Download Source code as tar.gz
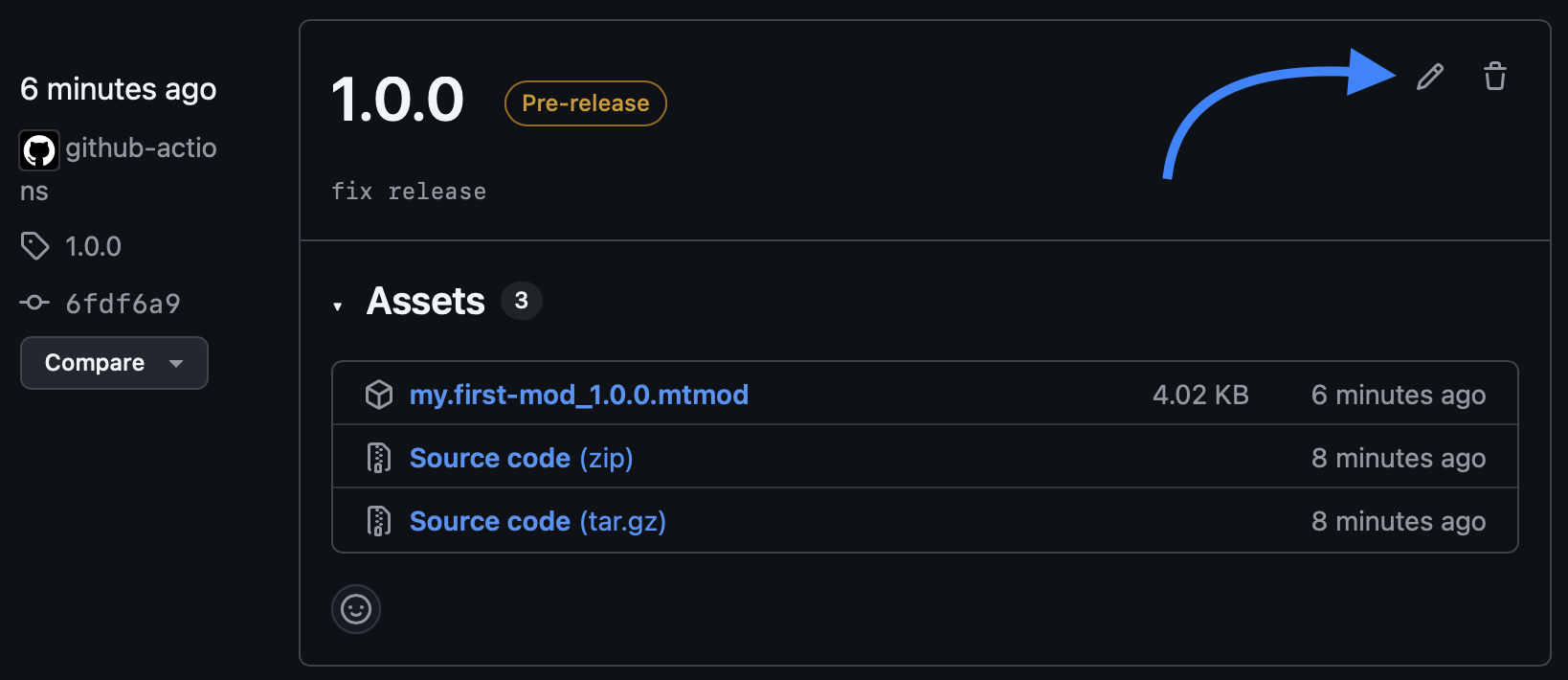 pos(537,521)
